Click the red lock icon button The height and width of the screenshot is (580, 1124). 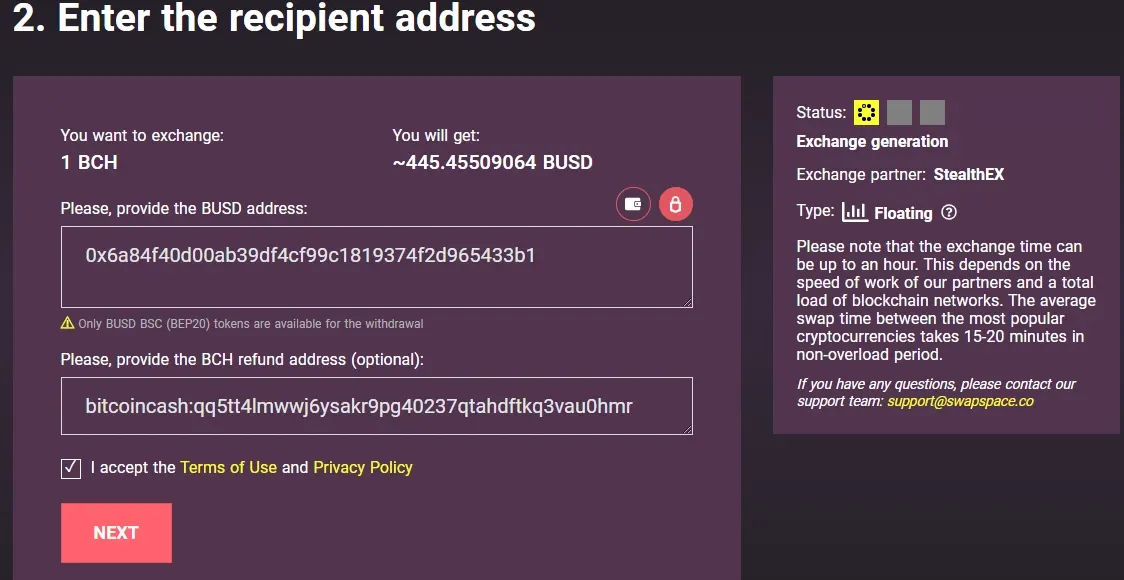coord(675,204)
